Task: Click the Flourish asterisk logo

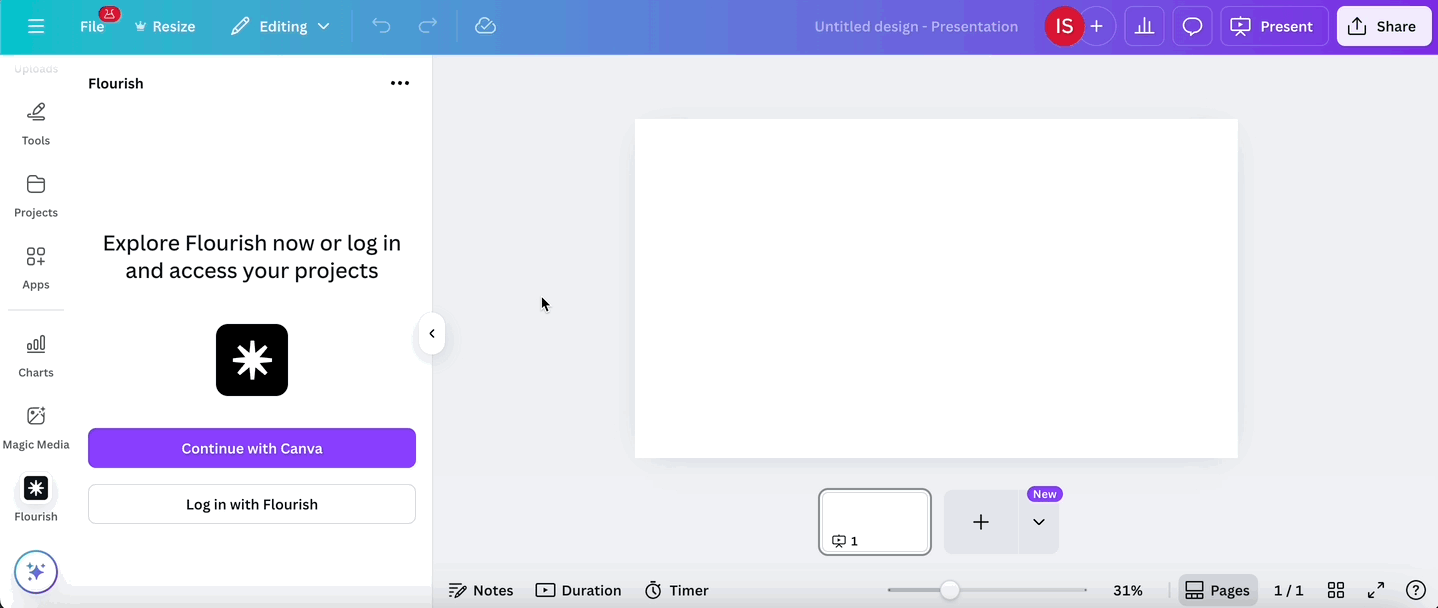Action: 252,360
